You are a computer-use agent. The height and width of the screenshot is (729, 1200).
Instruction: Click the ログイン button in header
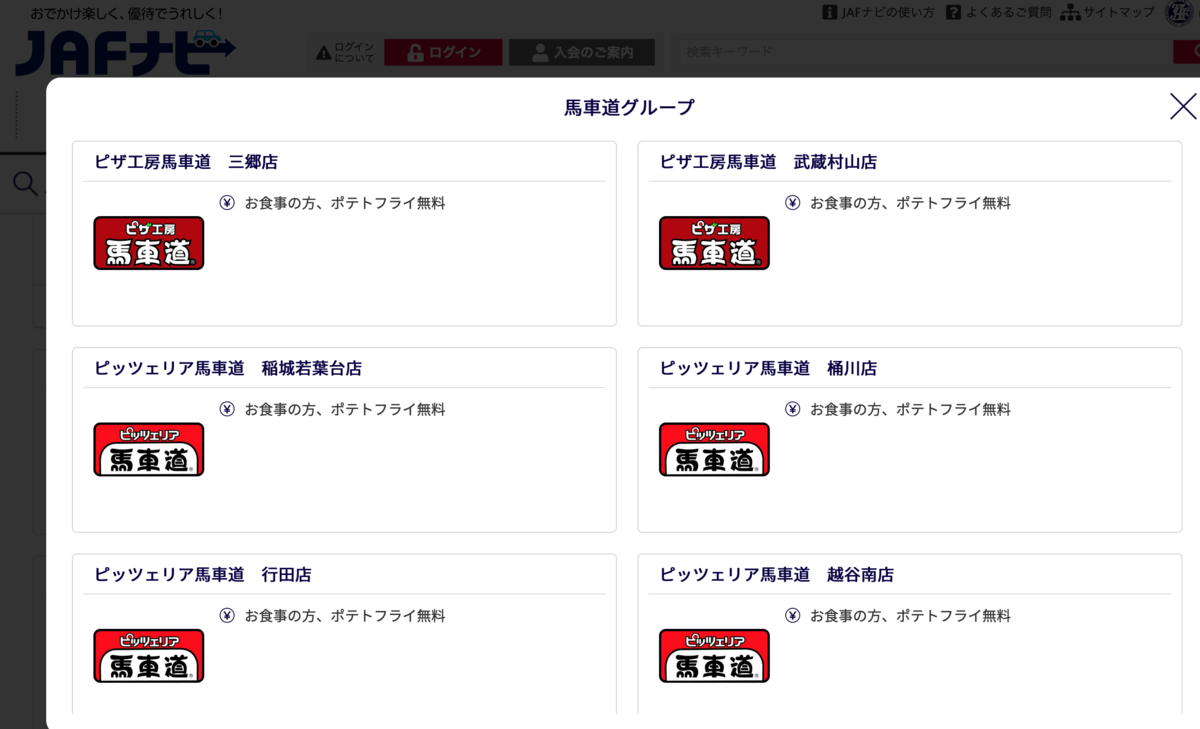pos(443,53)
